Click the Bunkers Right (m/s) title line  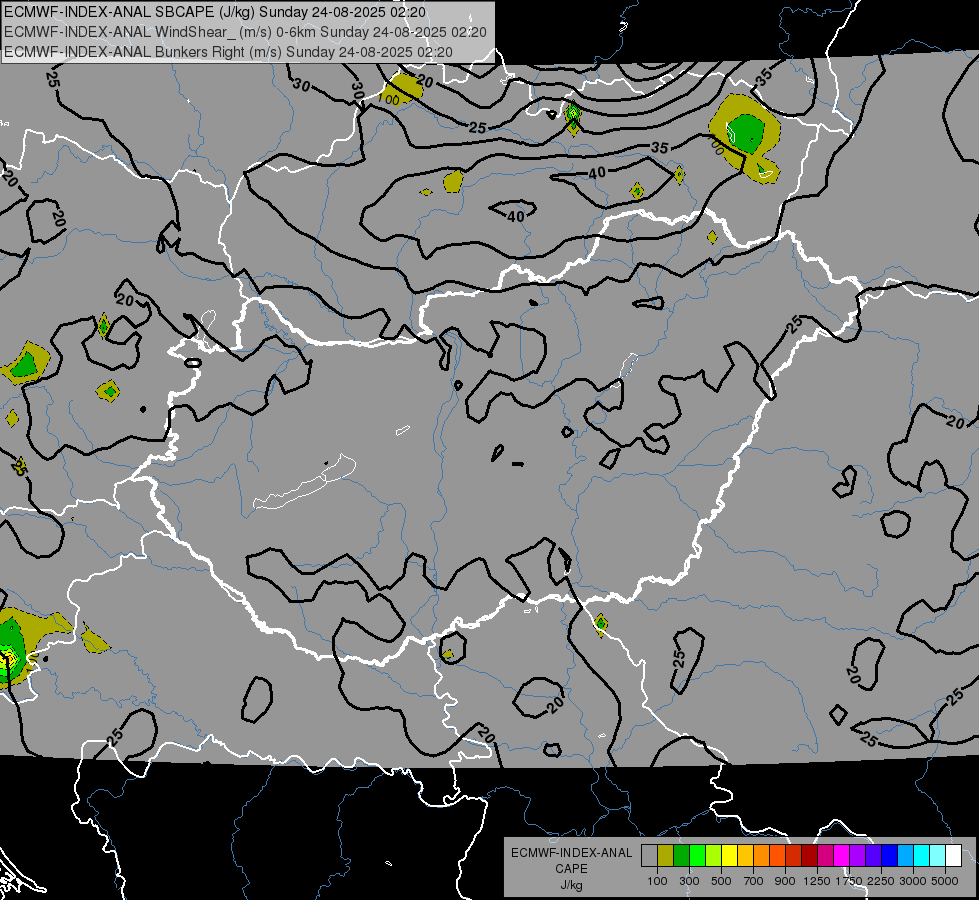pos(228,52)
